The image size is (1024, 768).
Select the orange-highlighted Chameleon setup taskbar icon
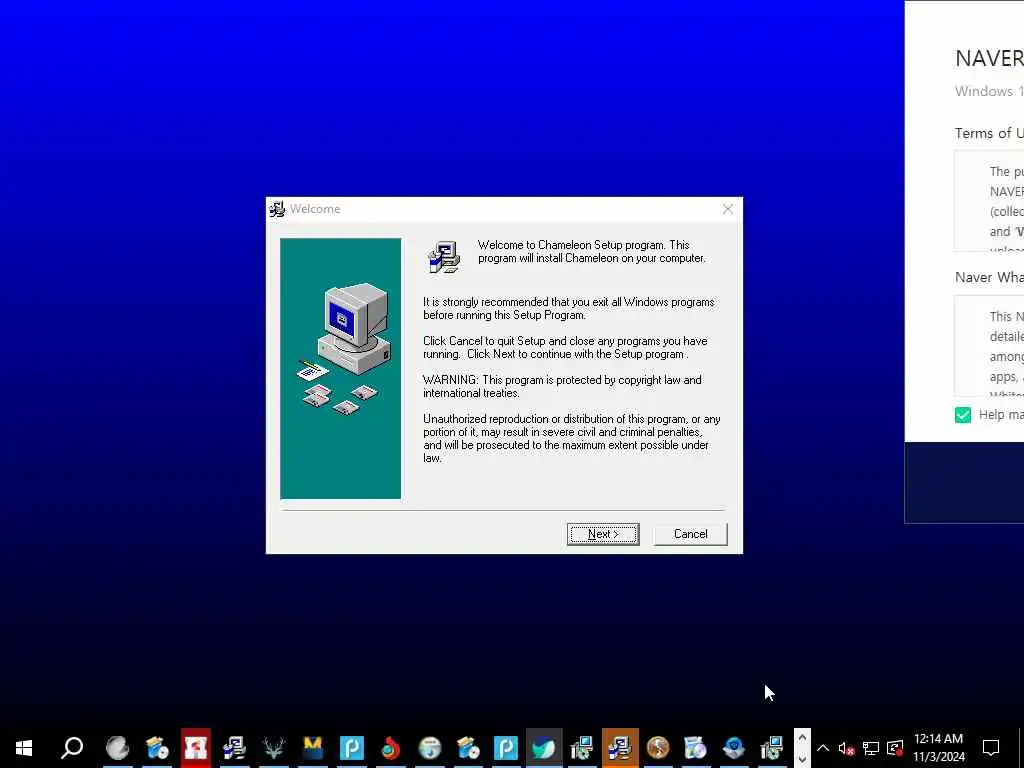pos(620,748)
